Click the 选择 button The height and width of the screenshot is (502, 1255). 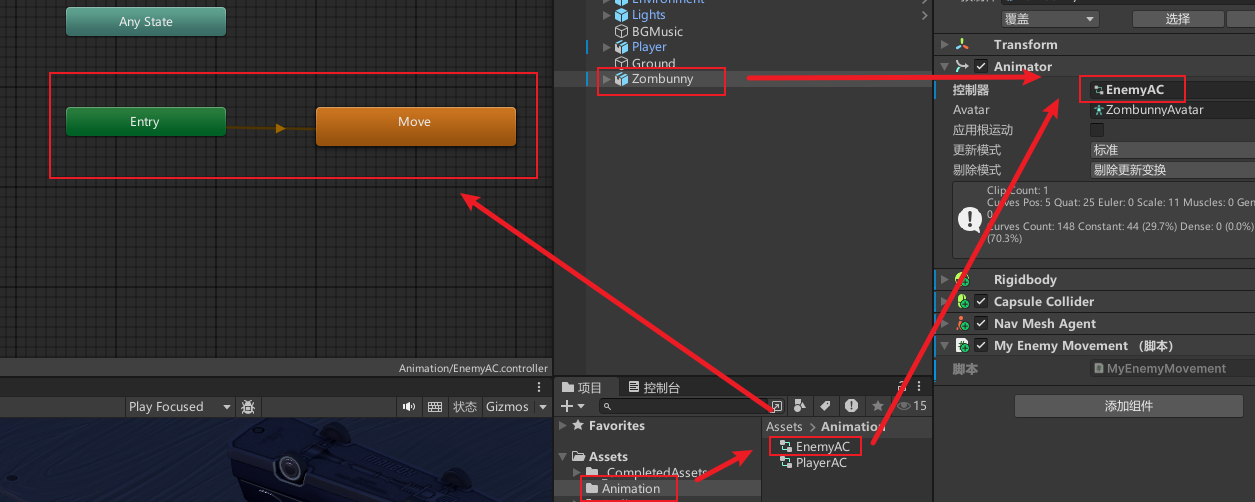tap(1177, 19)
